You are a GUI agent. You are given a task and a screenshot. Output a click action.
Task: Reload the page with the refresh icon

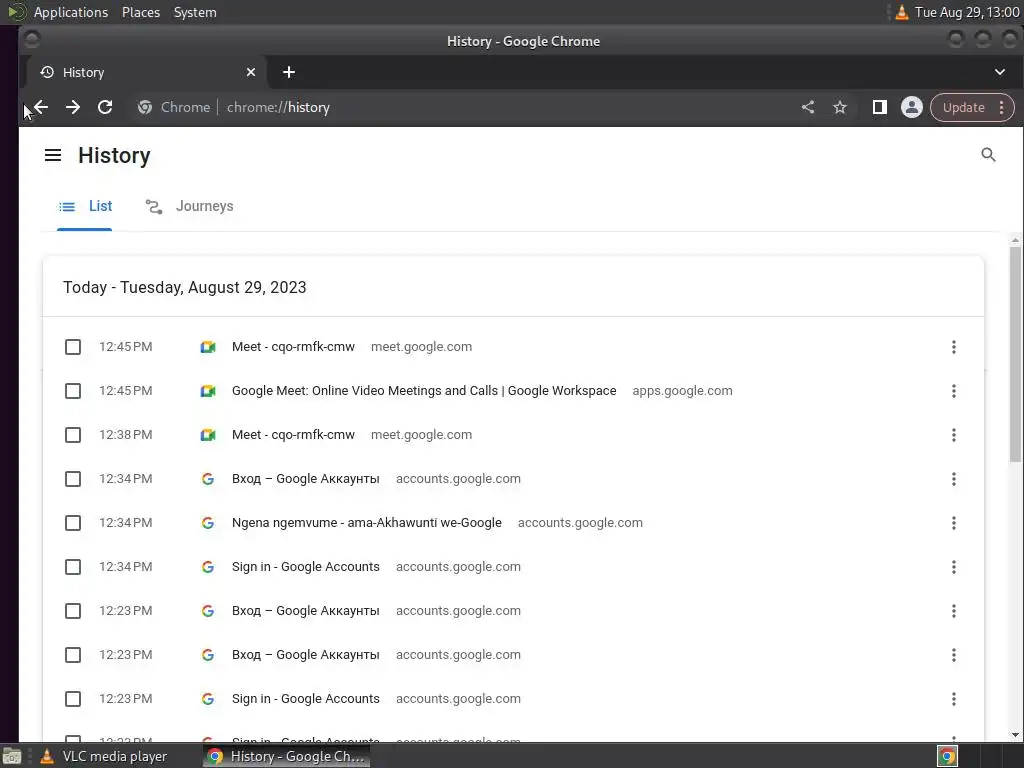[x=105, y=107]
